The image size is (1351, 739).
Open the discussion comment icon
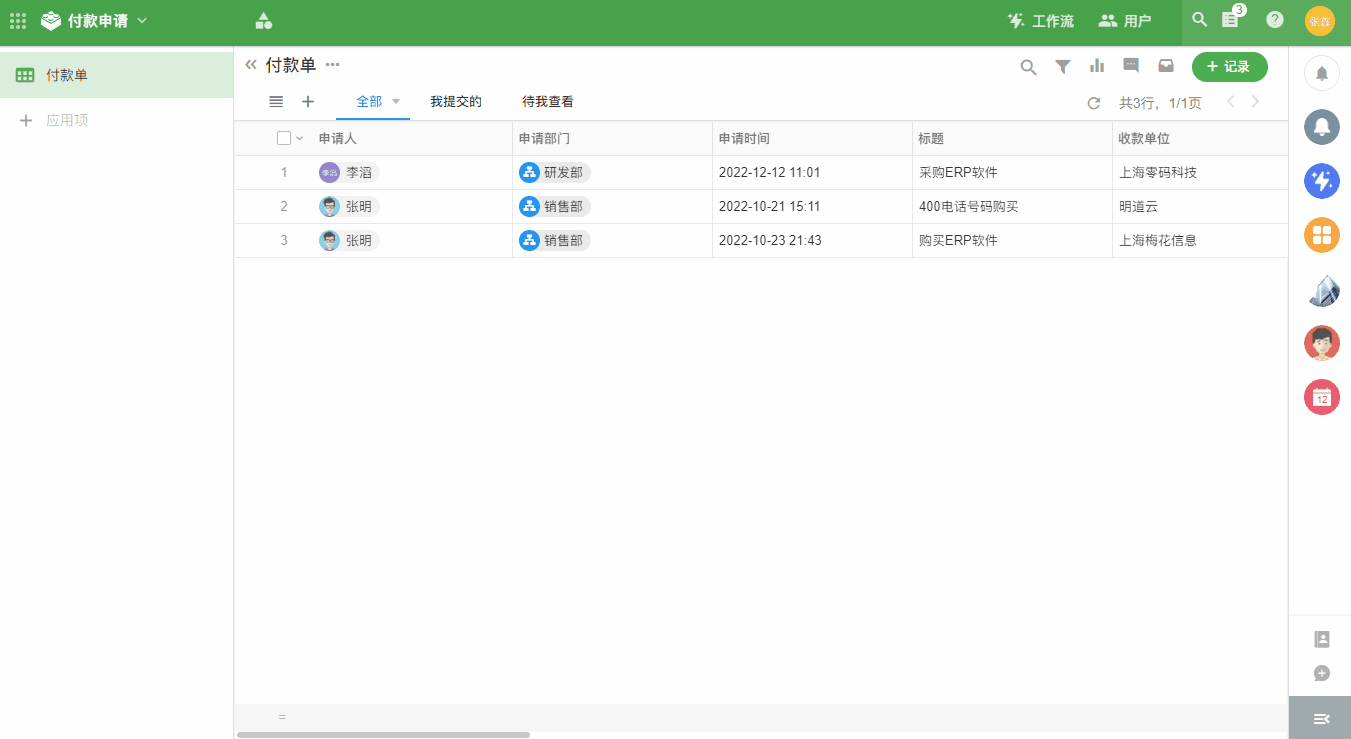click(1131, 66)
